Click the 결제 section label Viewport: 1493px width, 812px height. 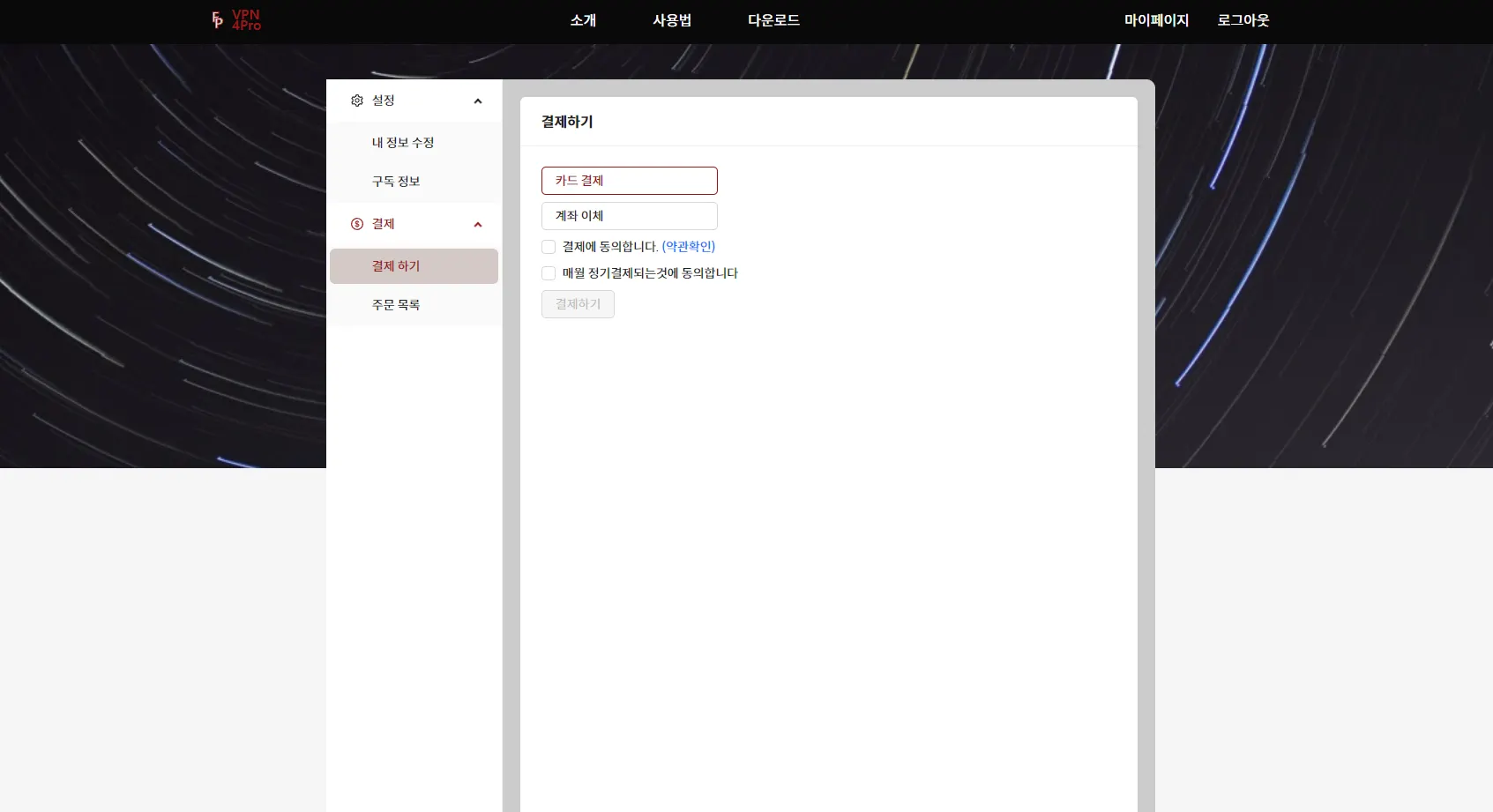[383, 224]
